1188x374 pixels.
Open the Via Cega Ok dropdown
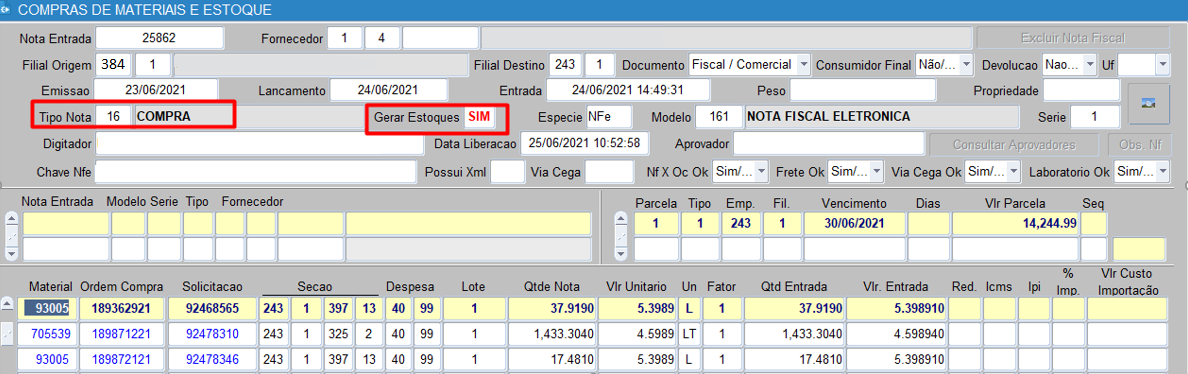click(x=1015, y=172)
